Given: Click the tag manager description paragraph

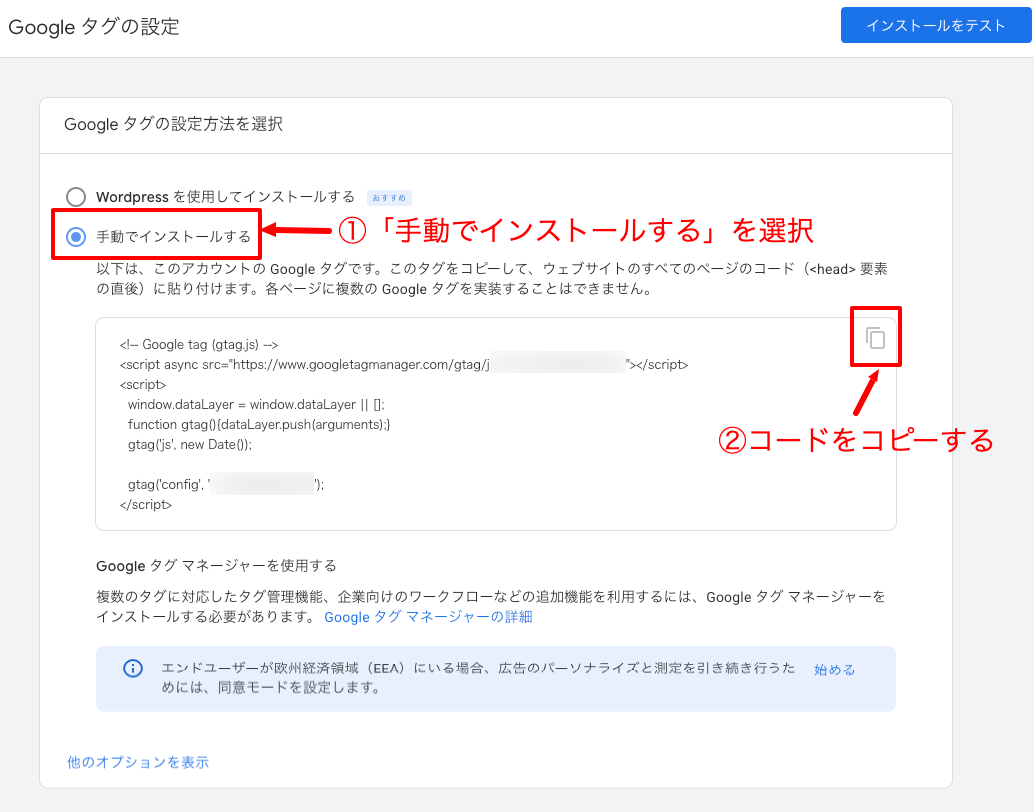Looking at the screenshot, I should tap(491, 606).
